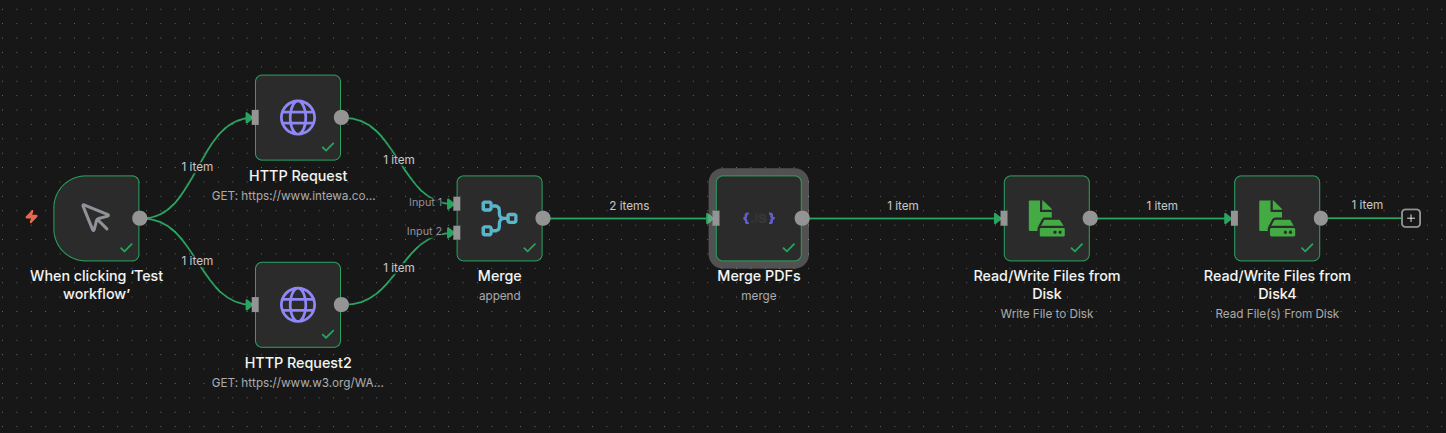This screenshot has width=1446, height=433.
Task: Click the Disk4 node output connector dot
Action: tap(1321, 218)
